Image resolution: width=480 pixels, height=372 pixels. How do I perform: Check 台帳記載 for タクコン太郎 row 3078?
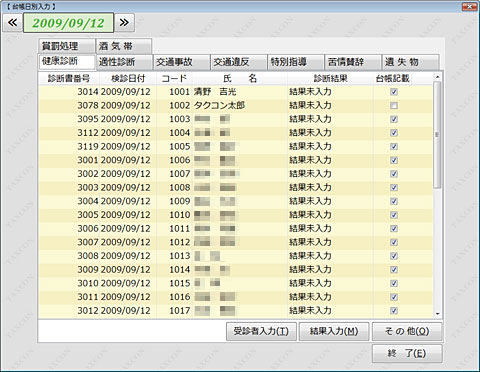click(394, 106)
